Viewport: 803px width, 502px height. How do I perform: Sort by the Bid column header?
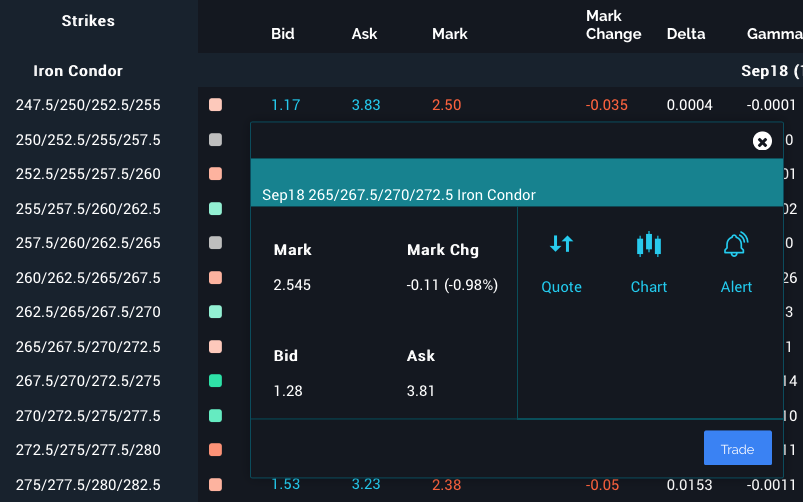[x=283, y=34]
